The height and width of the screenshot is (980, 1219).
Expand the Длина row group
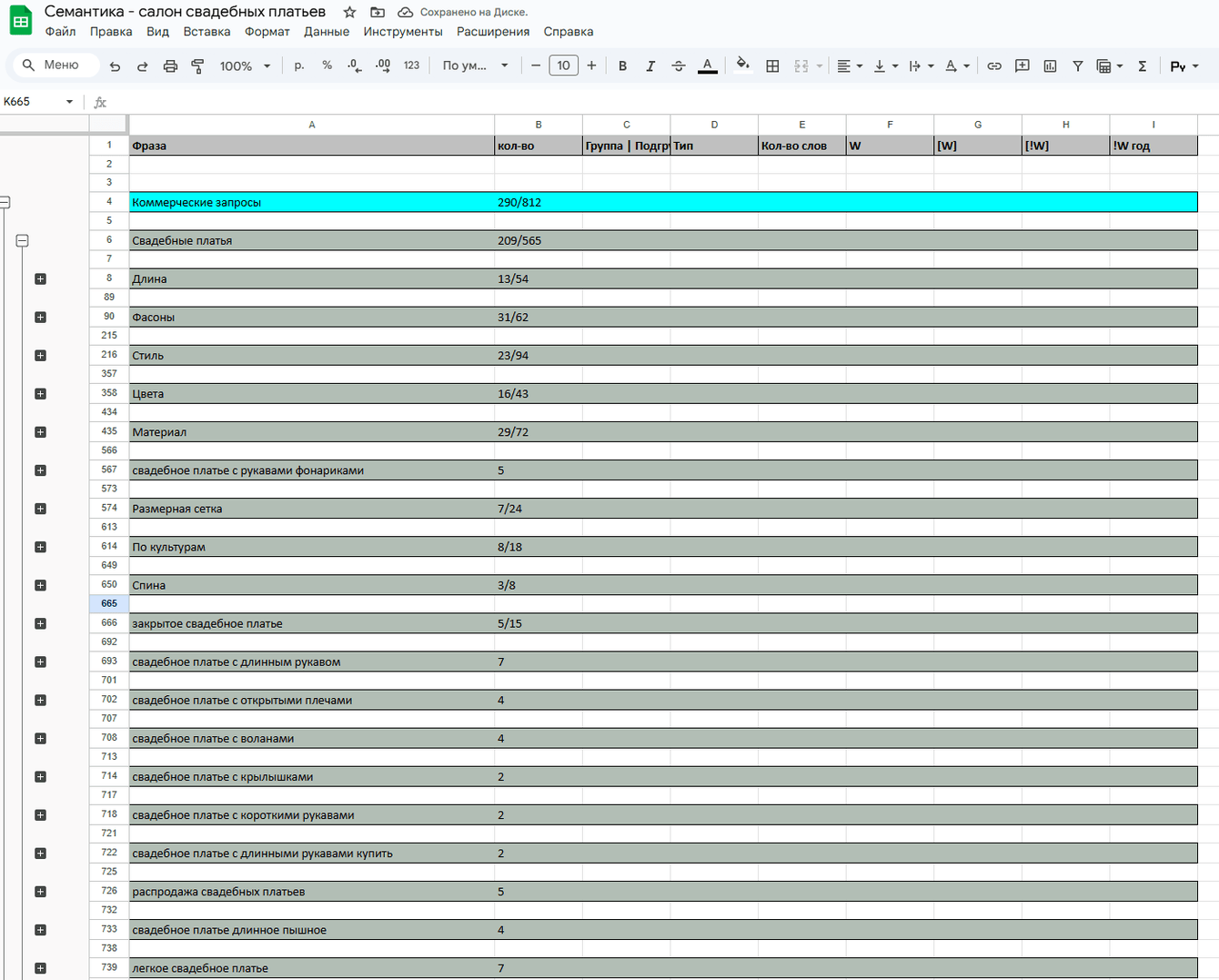pos(40,278)
